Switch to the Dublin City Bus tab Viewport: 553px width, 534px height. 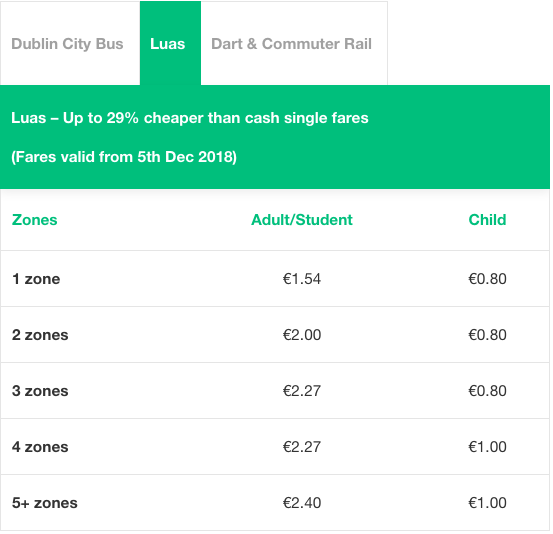pos(67,44)
